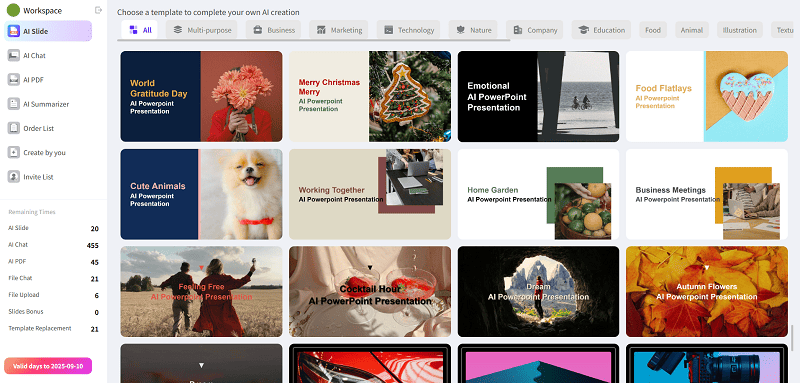The image size is (800, 383).
Task: Click the File Upload count row
Action: (x=54, y=295)
